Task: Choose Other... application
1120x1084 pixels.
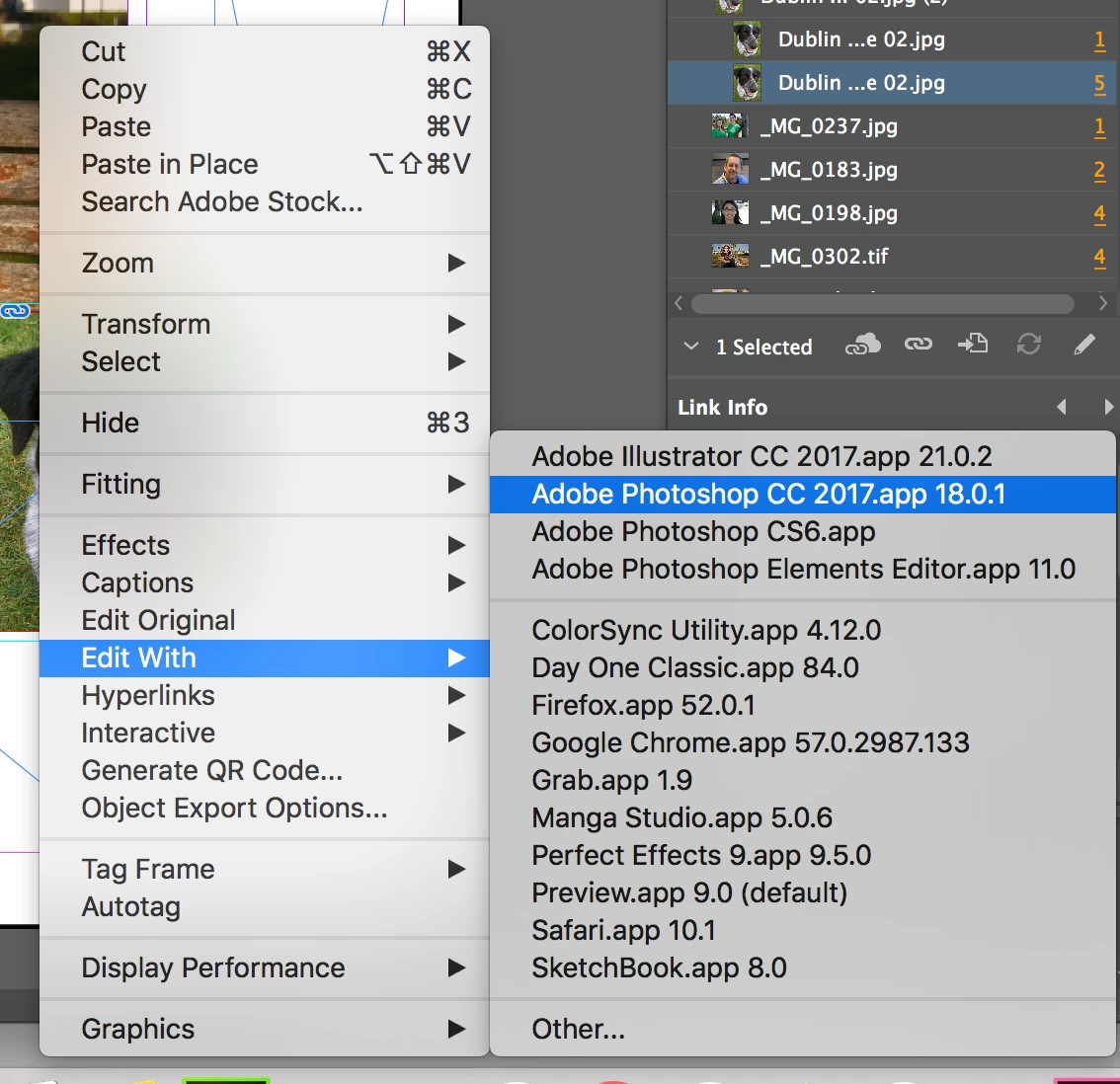Action: (803, 1029)
